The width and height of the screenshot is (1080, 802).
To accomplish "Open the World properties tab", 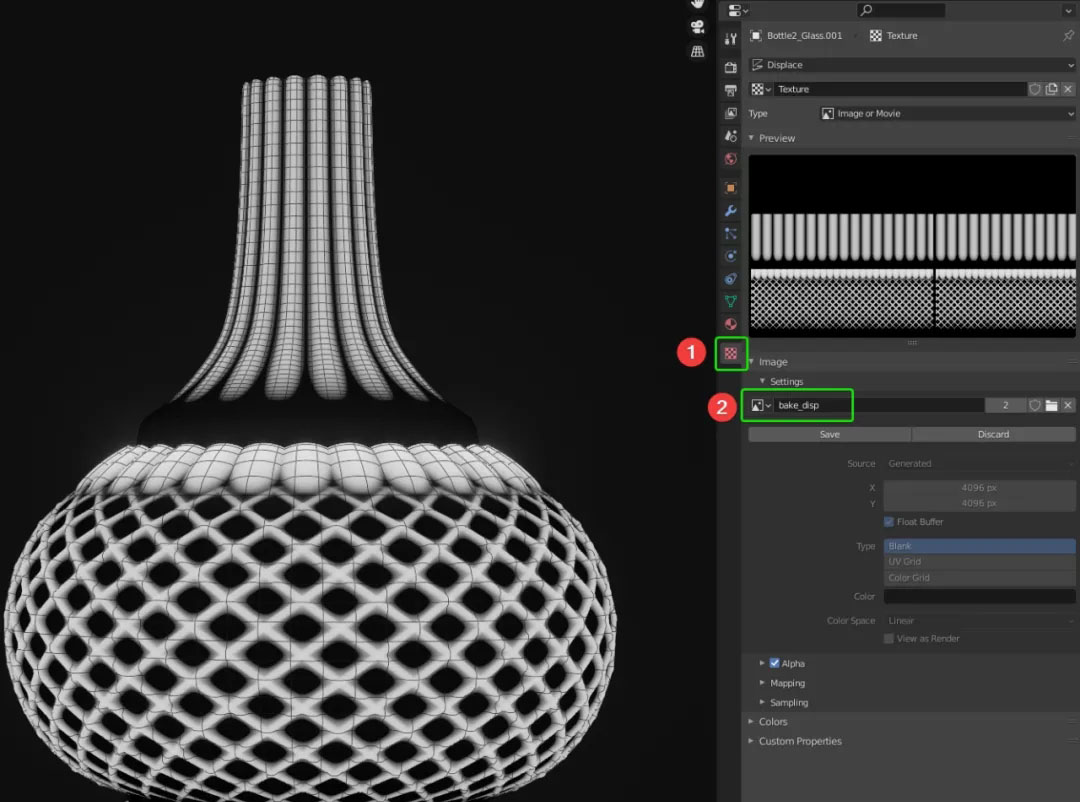I will (x=731, y=159).
